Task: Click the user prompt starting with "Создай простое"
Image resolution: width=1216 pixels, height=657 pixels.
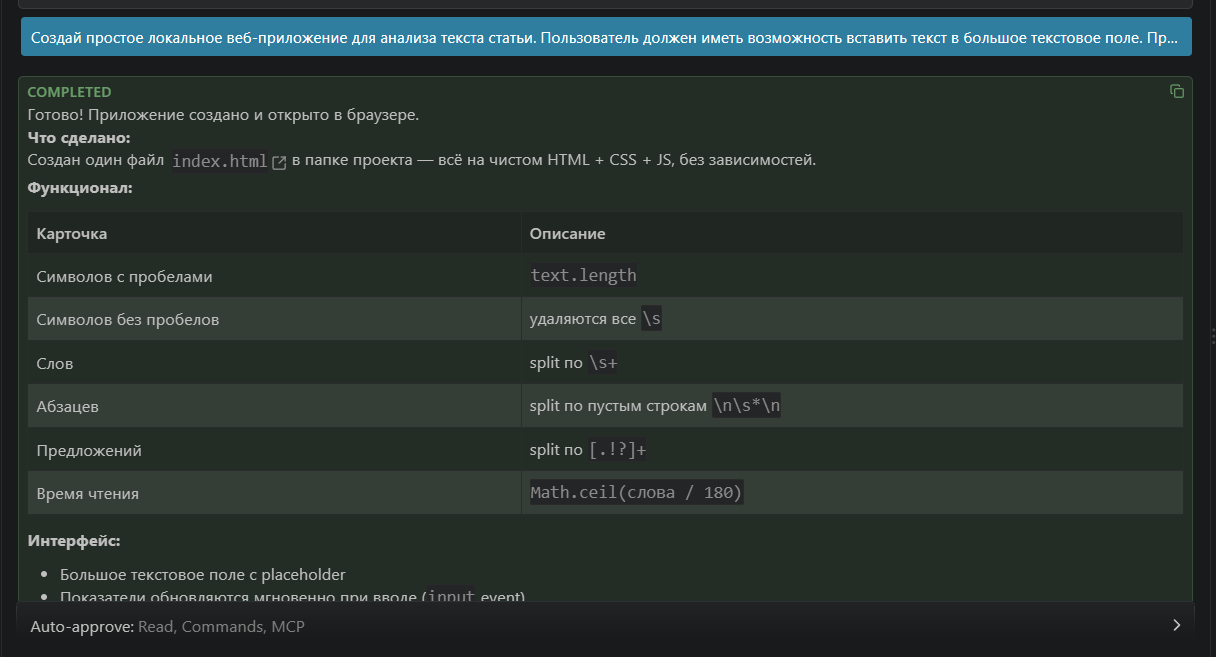Action: click(x=606, y=37)
